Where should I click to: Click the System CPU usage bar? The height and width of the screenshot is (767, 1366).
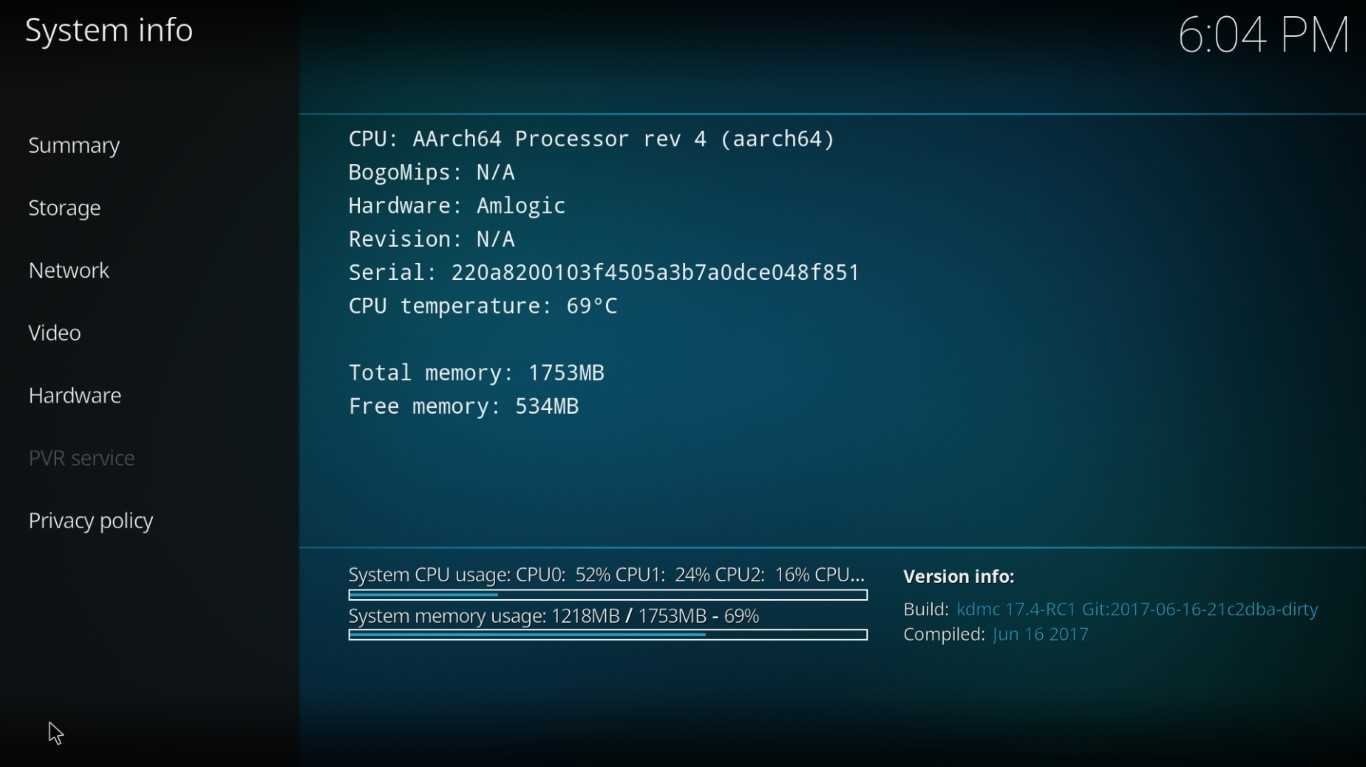click(x=608, y=595)
